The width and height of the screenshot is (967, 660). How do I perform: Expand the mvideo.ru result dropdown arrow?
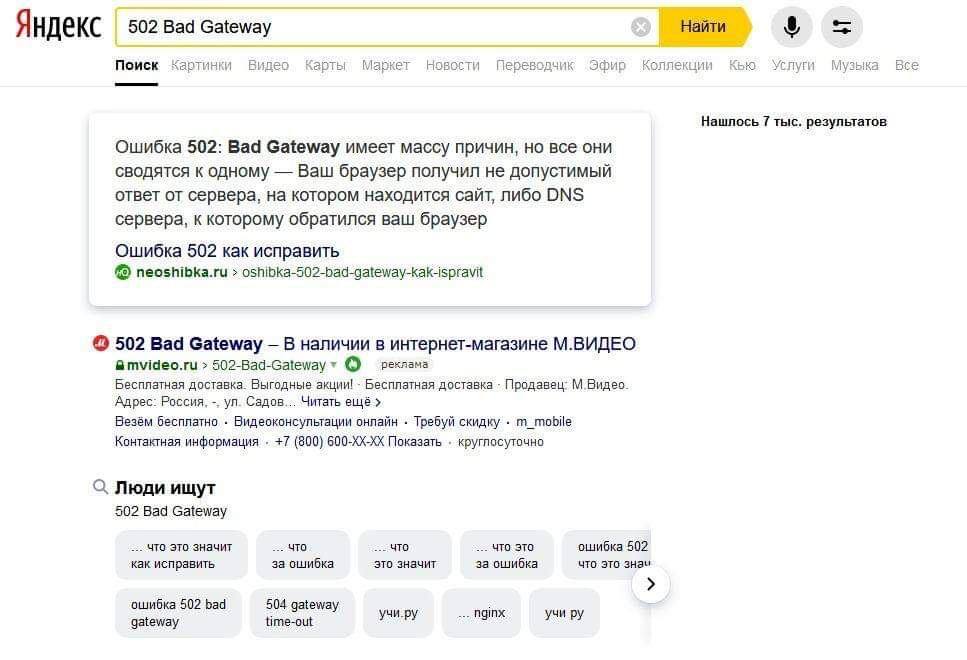click(x=334, y=365)
